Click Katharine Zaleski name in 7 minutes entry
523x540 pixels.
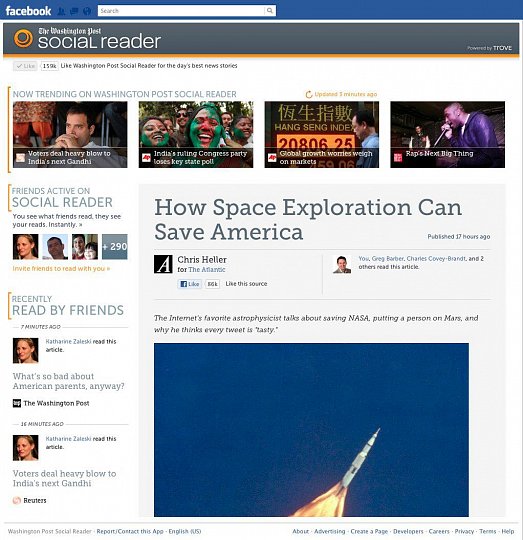pyautogui.click(x=68, y=341)
